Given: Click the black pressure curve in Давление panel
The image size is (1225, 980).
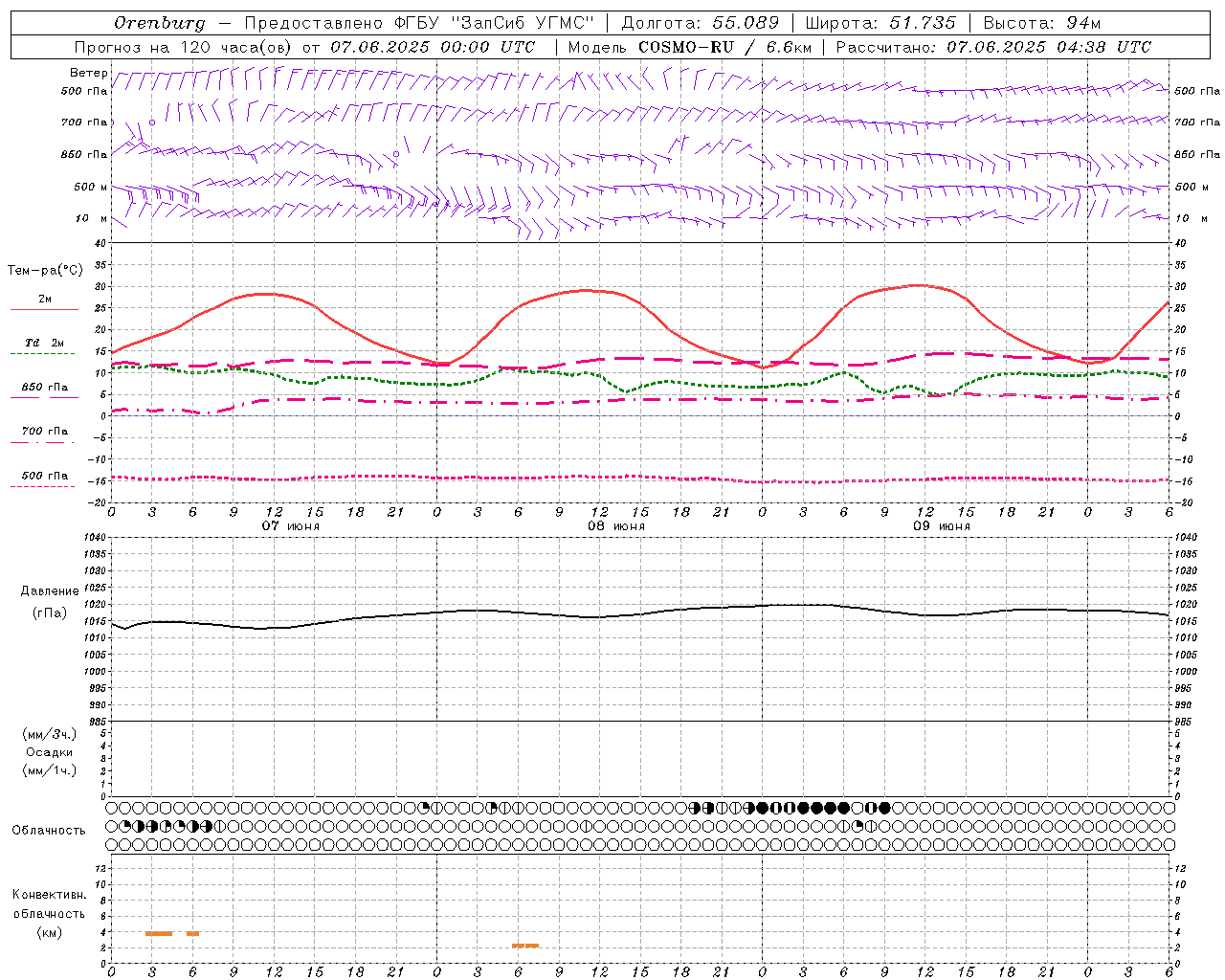Looking at the screenshot, I should [641, 613].
